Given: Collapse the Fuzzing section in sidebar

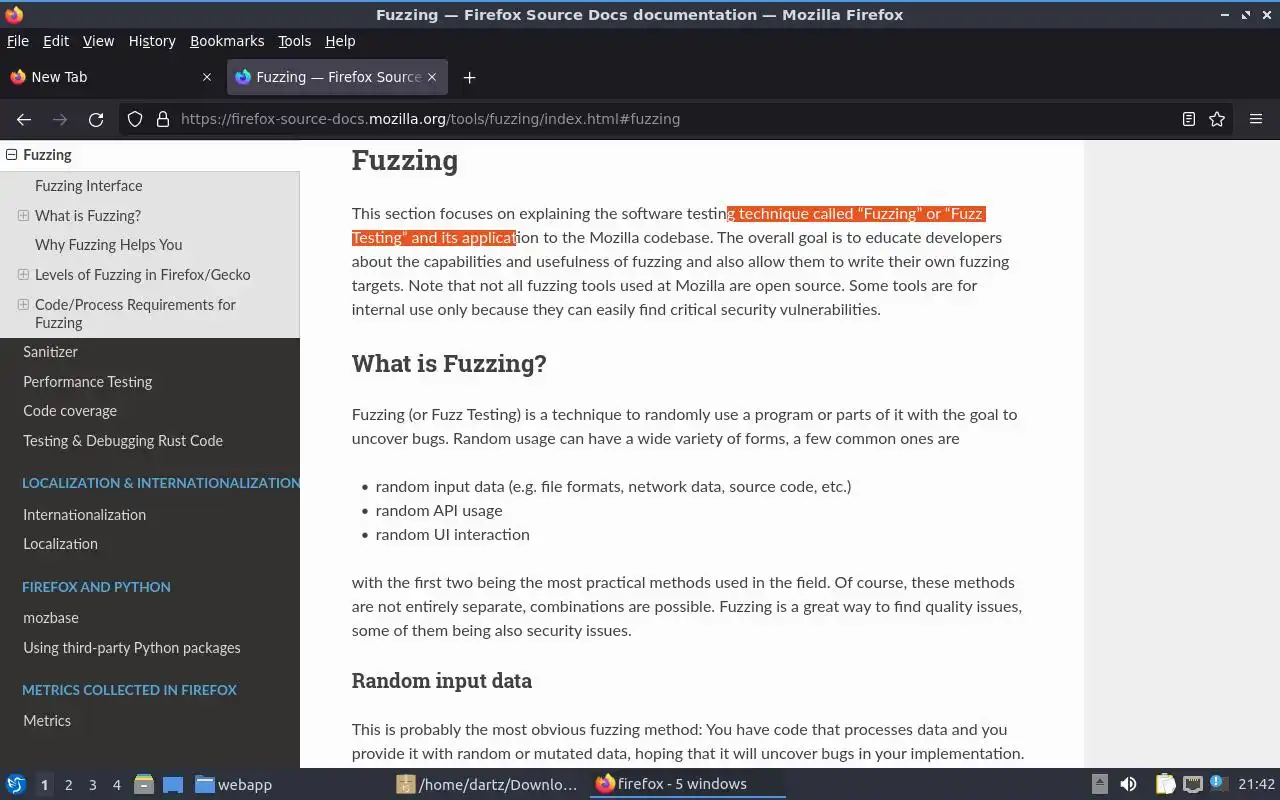Looking at the screenshot, I should pos(12,155).
